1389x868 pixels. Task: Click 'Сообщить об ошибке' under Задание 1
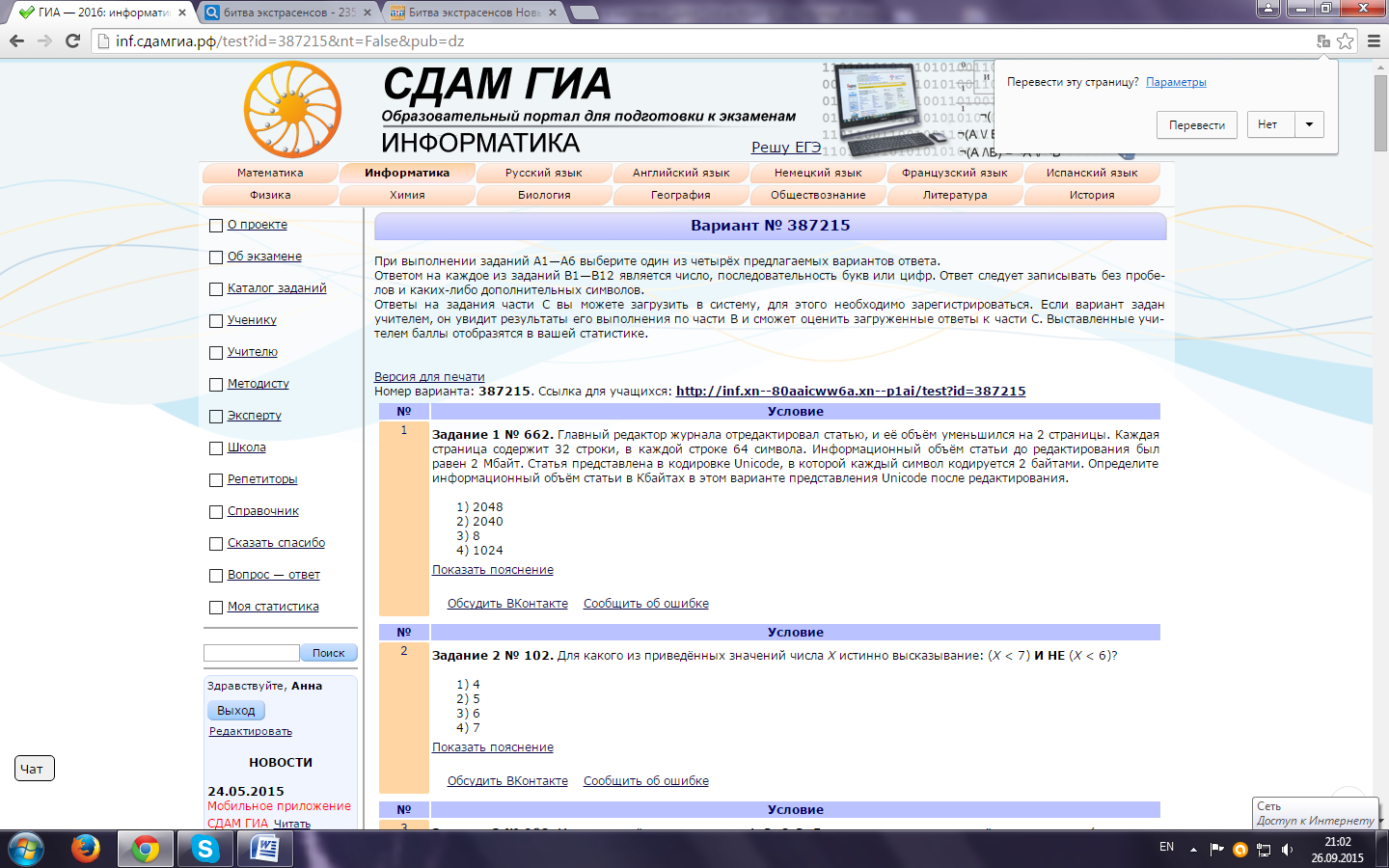pos(646,604)
